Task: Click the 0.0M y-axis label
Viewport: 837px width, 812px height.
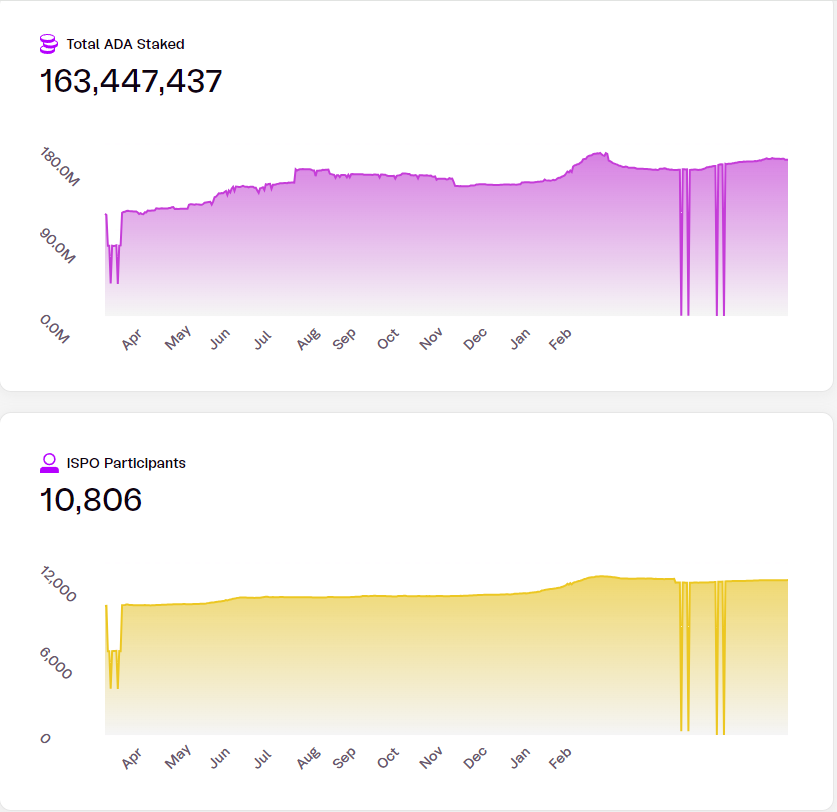Action: pos(55,329)
